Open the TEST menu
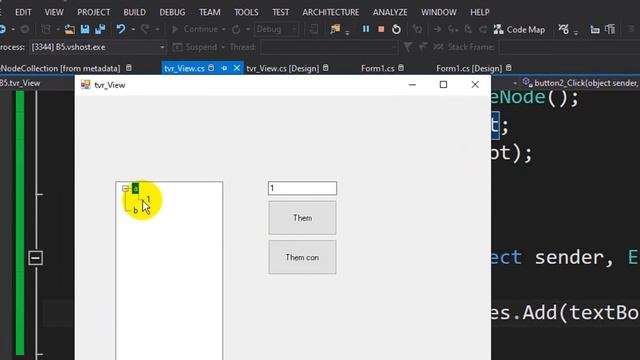Image resolution: width=640 pixels, height=360 pixels. (x=280, y=12)
